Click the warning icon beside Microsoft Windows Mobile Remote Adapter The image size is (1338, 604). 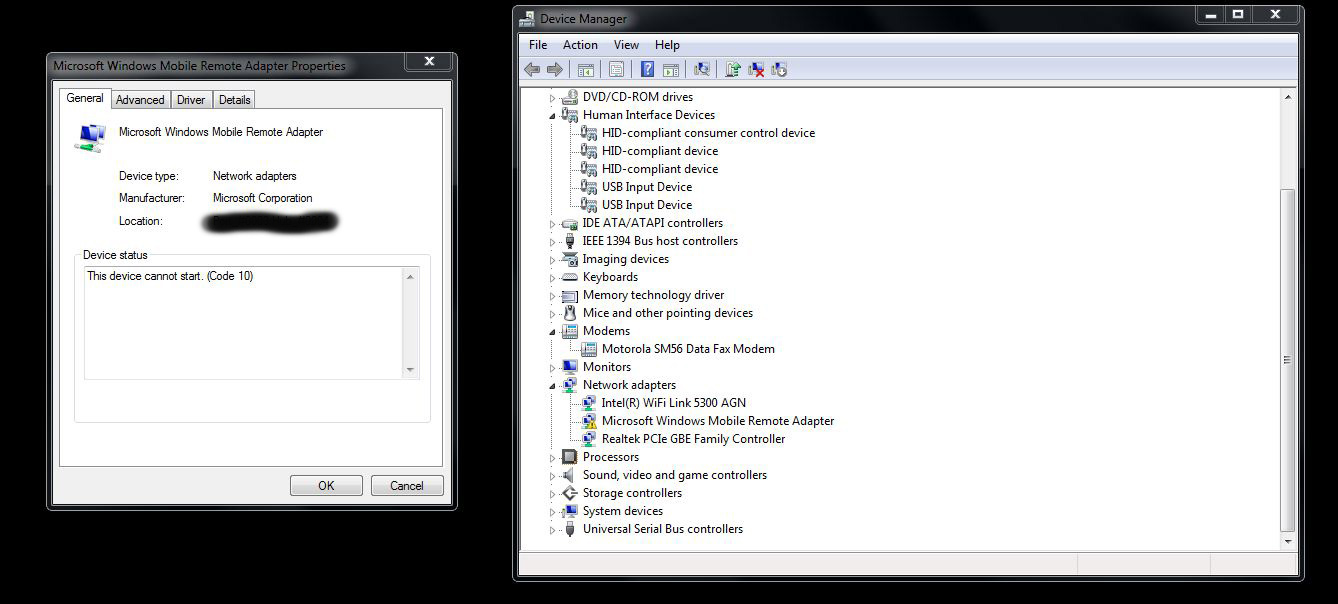click(x=589, y=421)
